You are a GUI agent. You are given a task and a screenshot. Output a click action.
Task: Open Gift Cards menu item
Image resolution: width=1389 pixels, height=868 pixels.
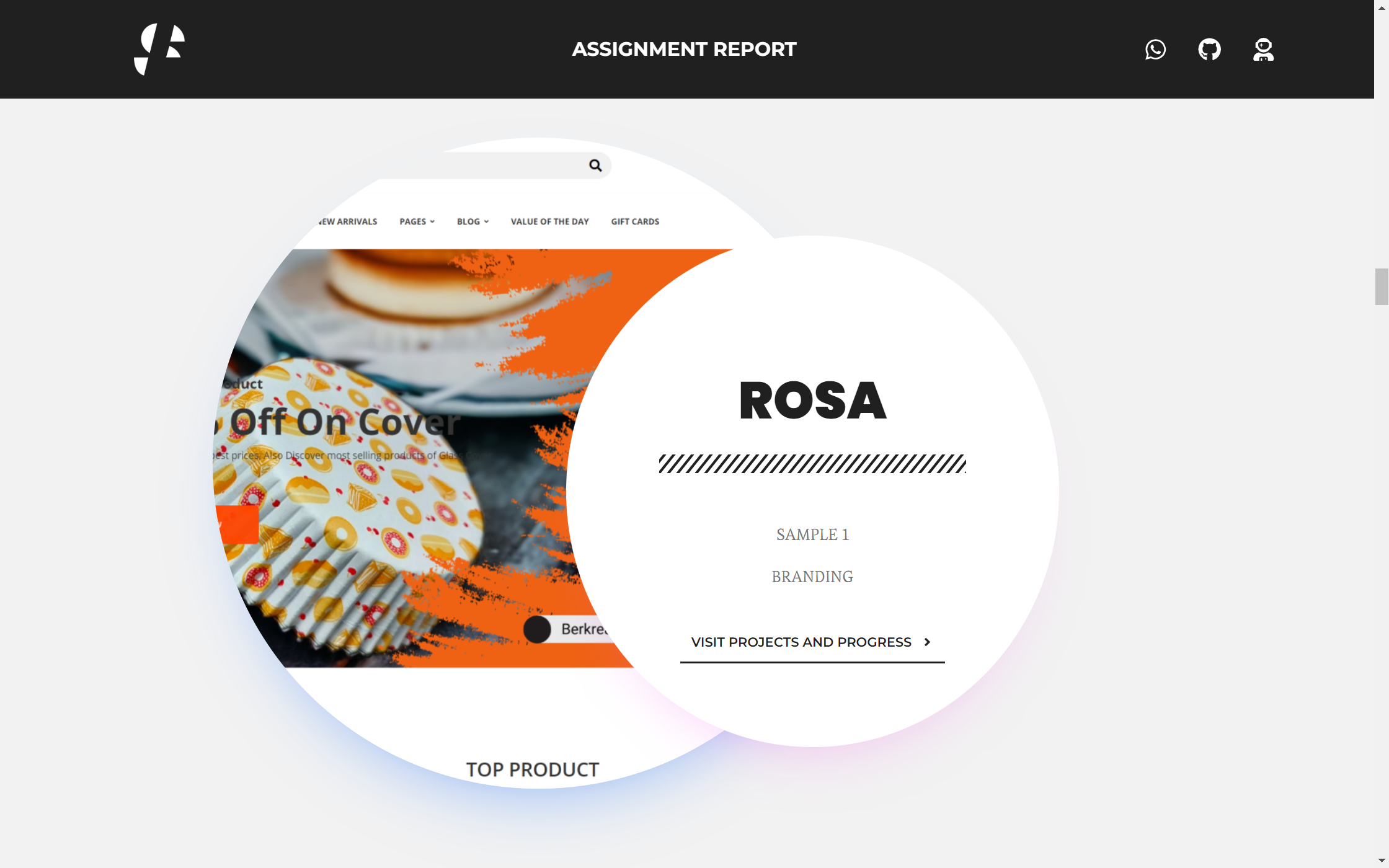635,221
